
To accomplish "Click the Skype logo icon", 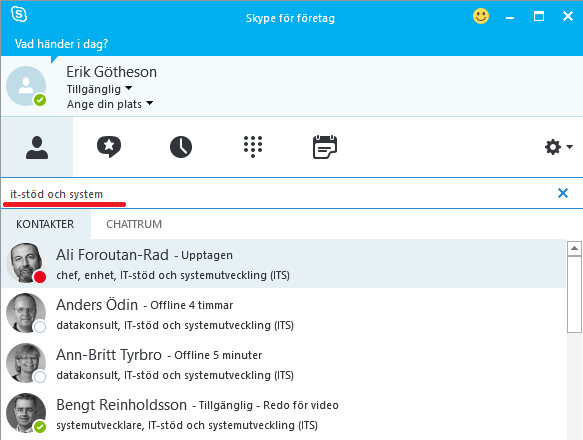I will 19,15.
